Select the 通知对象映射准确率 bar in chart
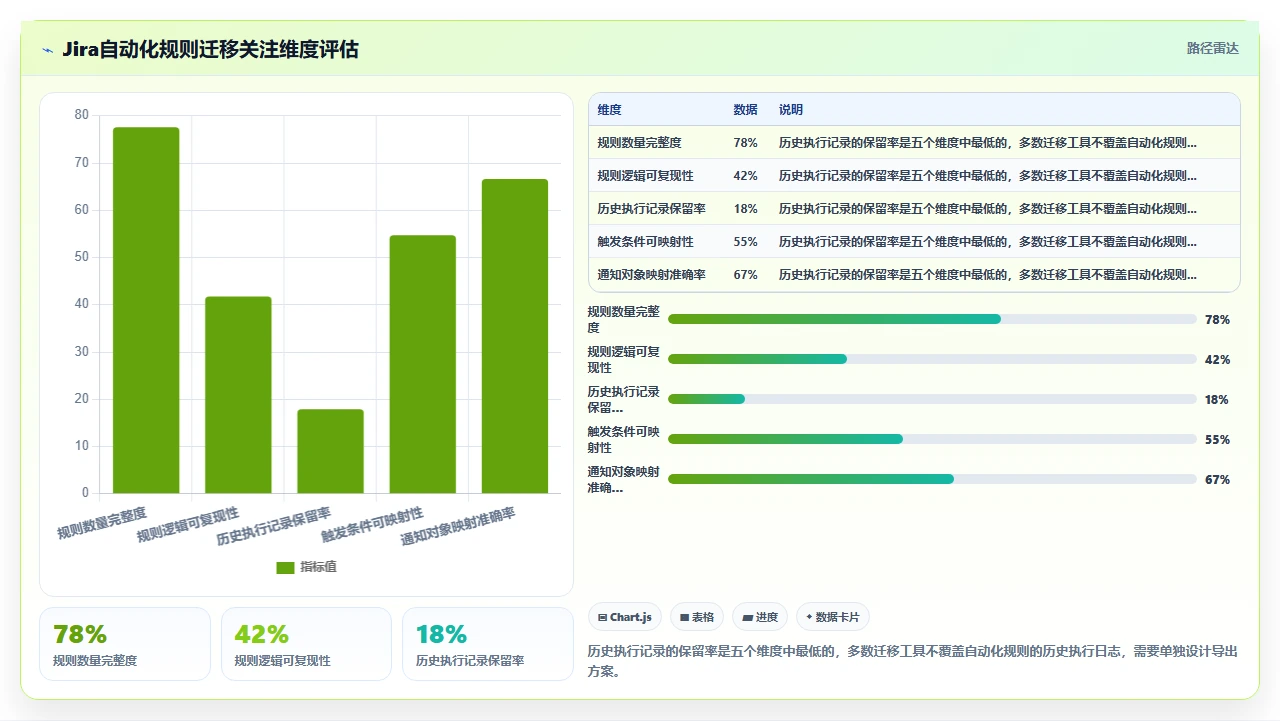The height and width of the screenshot is (721, 1280). (514, 336)
